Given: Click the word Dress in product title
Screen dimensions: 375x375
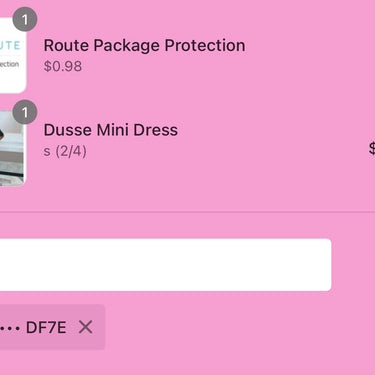Looking at the screenshot, I should tap(156, 130).
